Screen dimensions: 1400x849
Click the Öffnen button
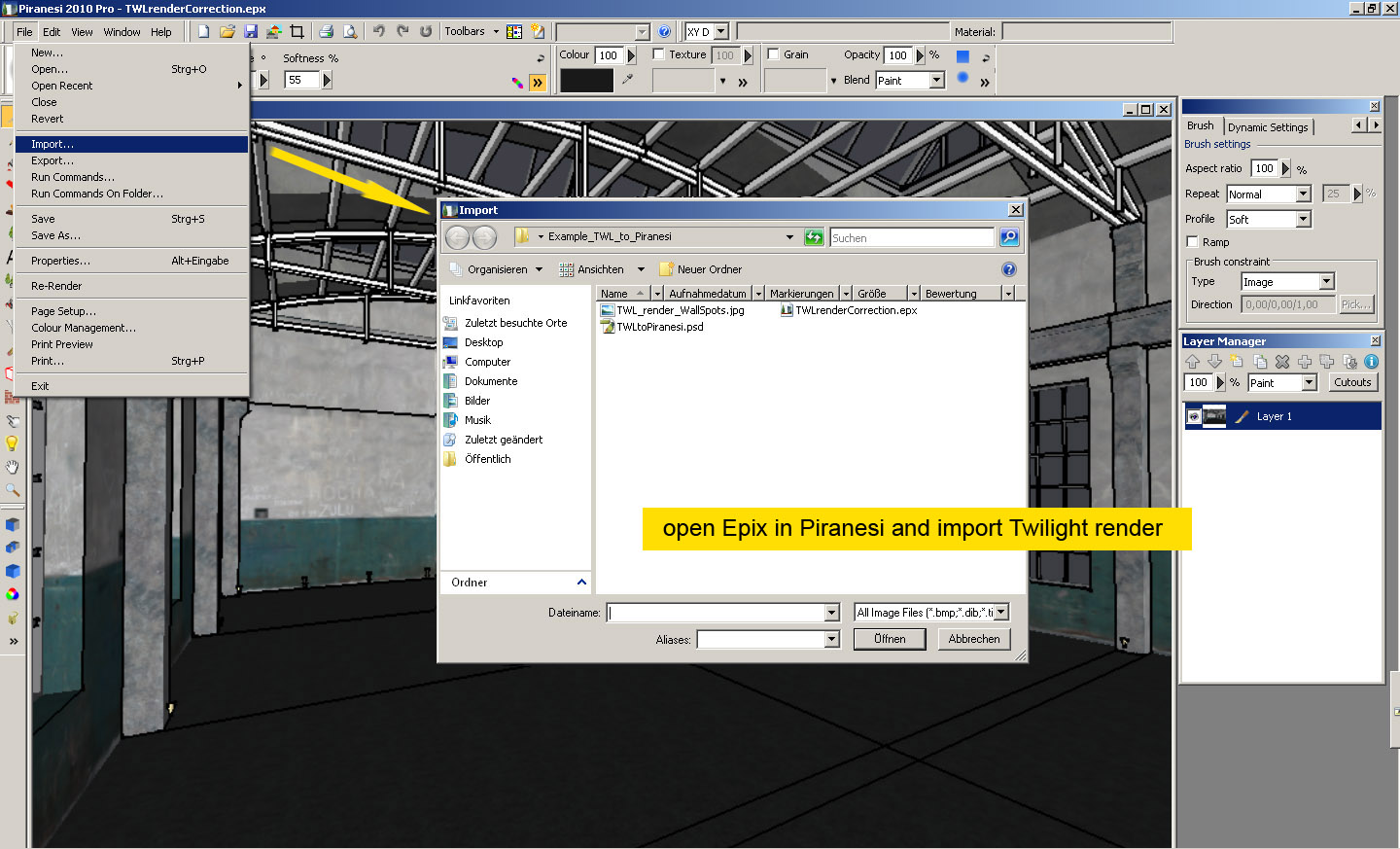(890, 639)
